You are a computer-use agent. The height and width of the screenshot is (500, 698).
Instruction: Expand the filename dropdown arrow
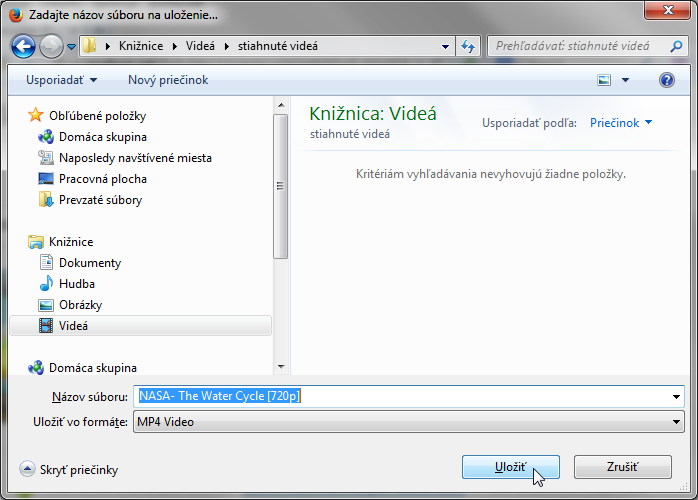(x=676, y=396)
